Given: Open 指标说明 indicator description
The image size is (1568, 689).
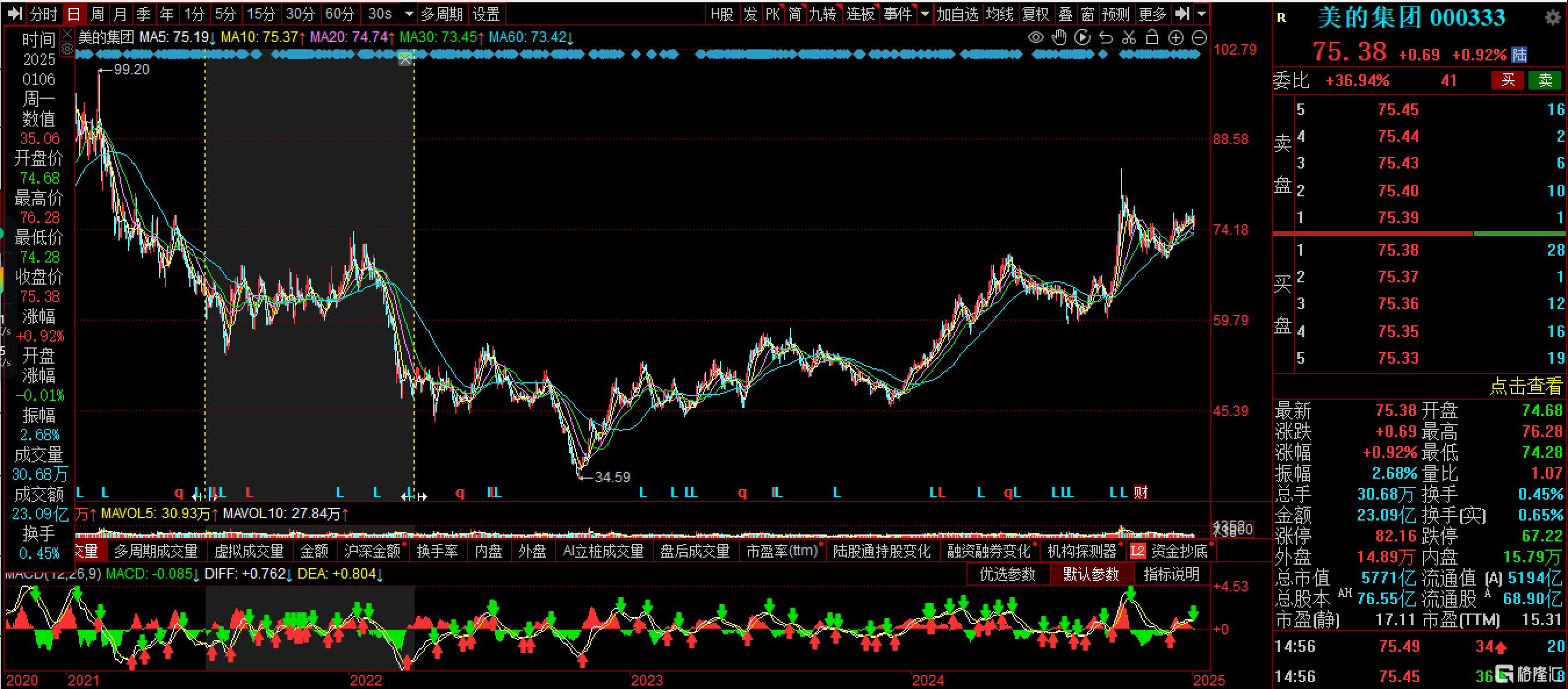Looking at the screenshot, I should [1171, 574].
